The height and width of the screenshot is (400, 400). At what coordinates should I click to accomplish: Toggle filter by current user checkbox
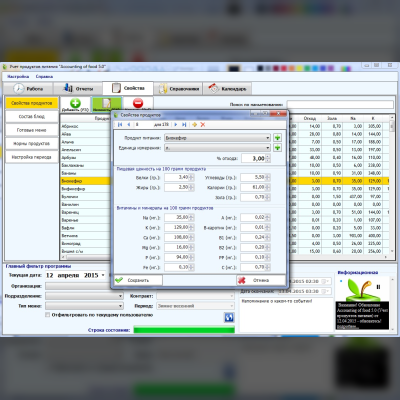(48, 315)
